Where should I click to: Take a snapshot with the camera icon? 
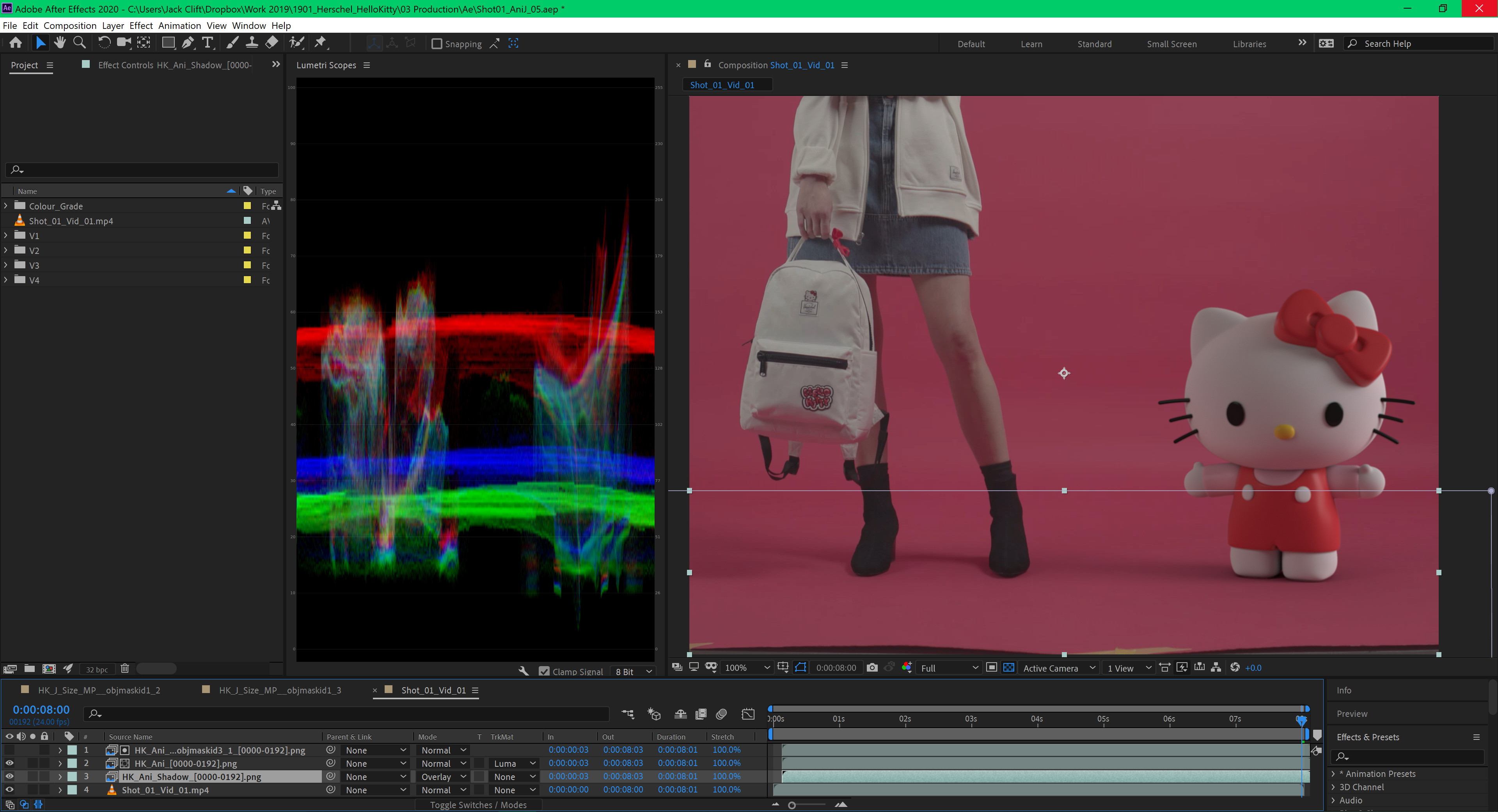(872, 667)
